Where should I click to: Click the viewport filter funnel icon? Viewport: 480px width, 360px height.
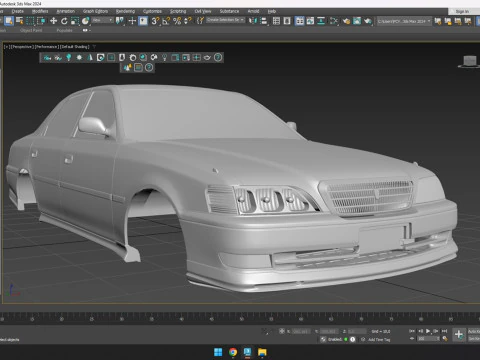[94, 47]
